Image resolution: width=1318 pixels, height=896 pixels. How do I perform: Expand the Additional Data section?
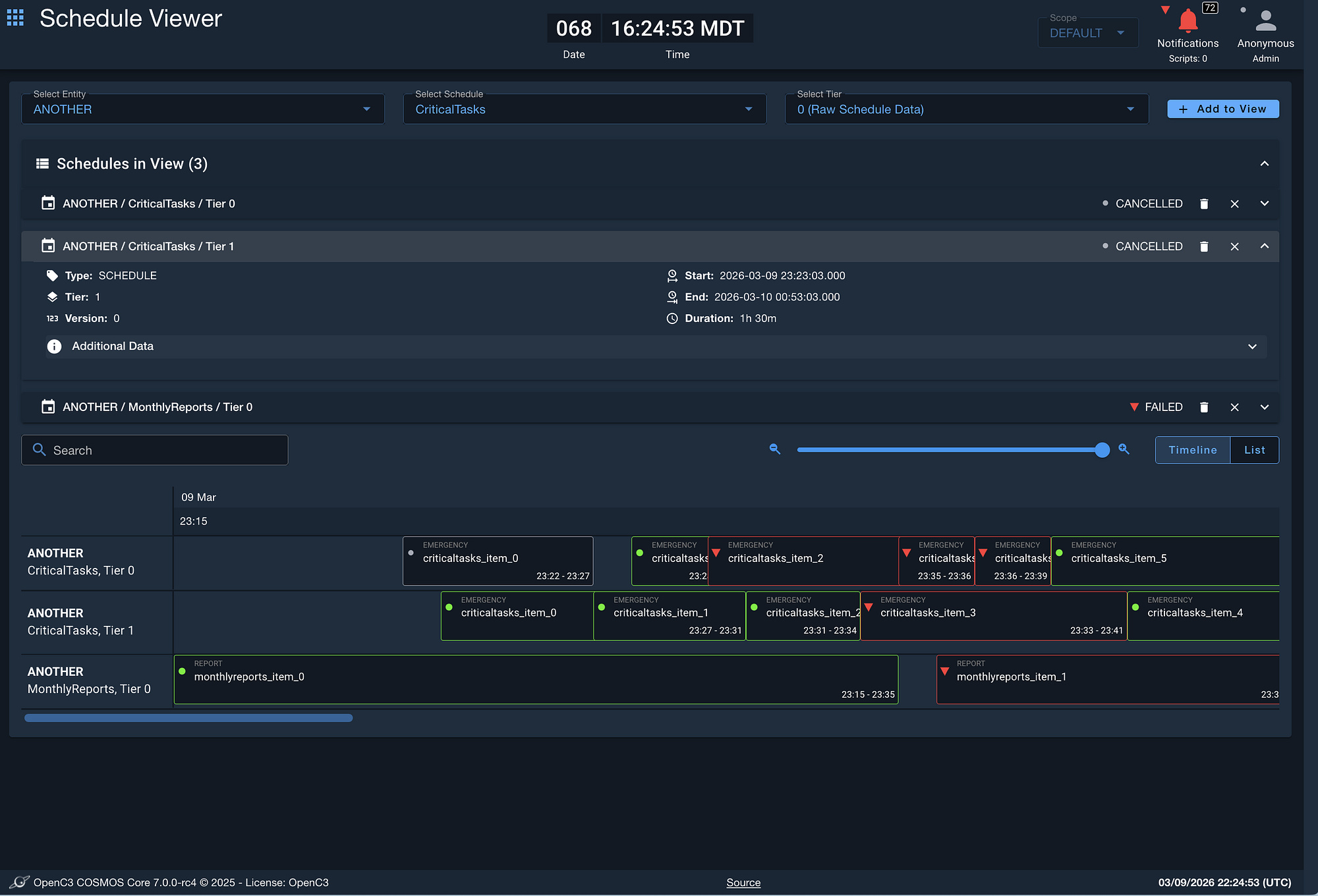pyautogui.click(x=1252, y=347)
